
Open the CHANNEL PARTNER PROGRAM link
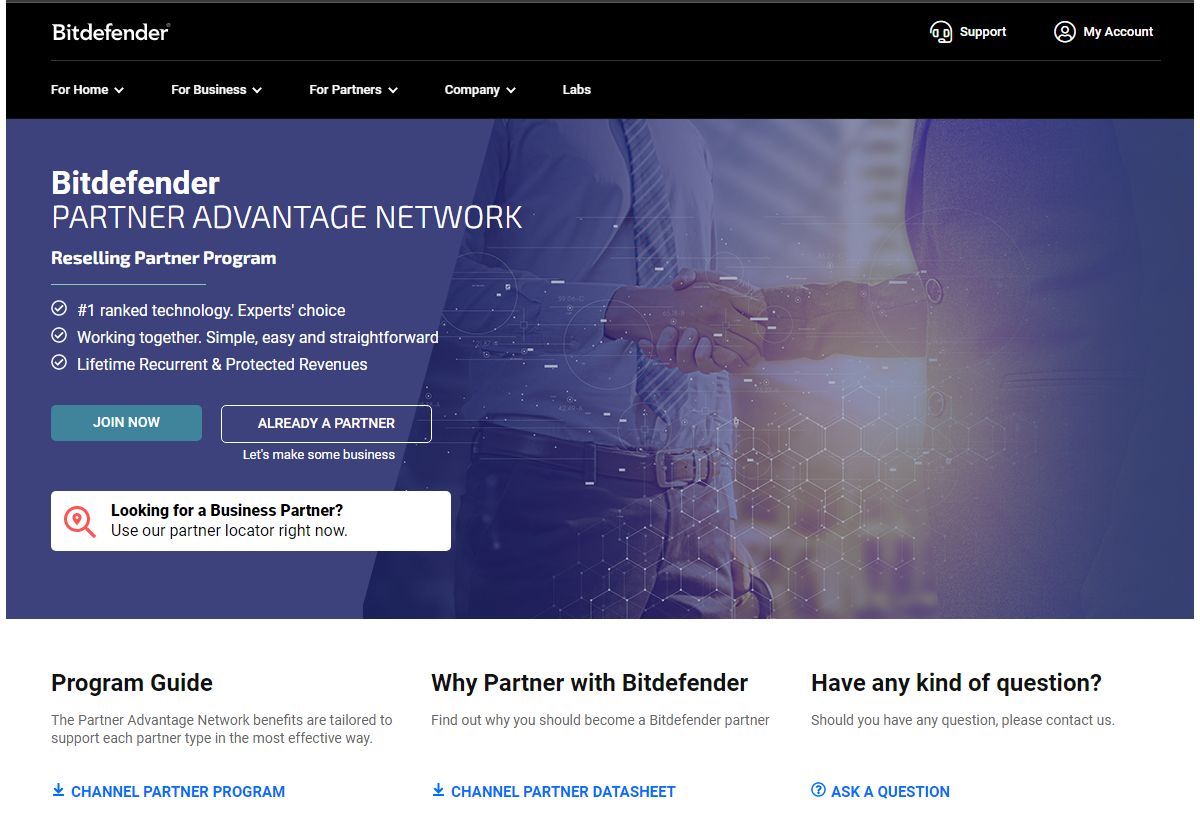178,792
